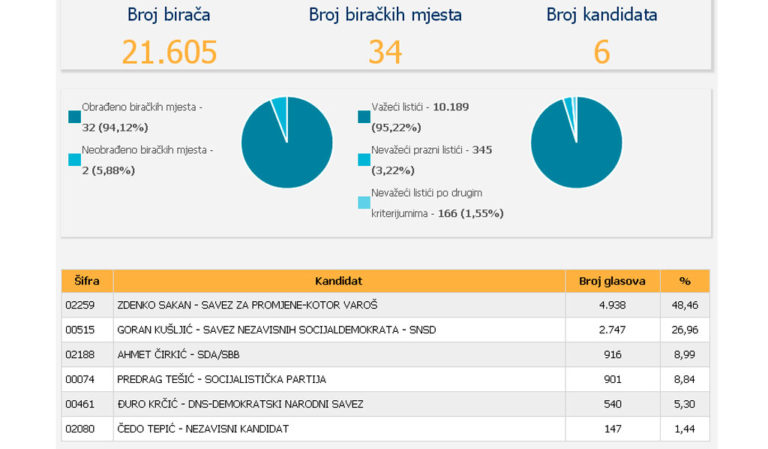Click percentage cell '26,96'
The height and width of the screenshot is (449, 768).
[x=685, y=330]
